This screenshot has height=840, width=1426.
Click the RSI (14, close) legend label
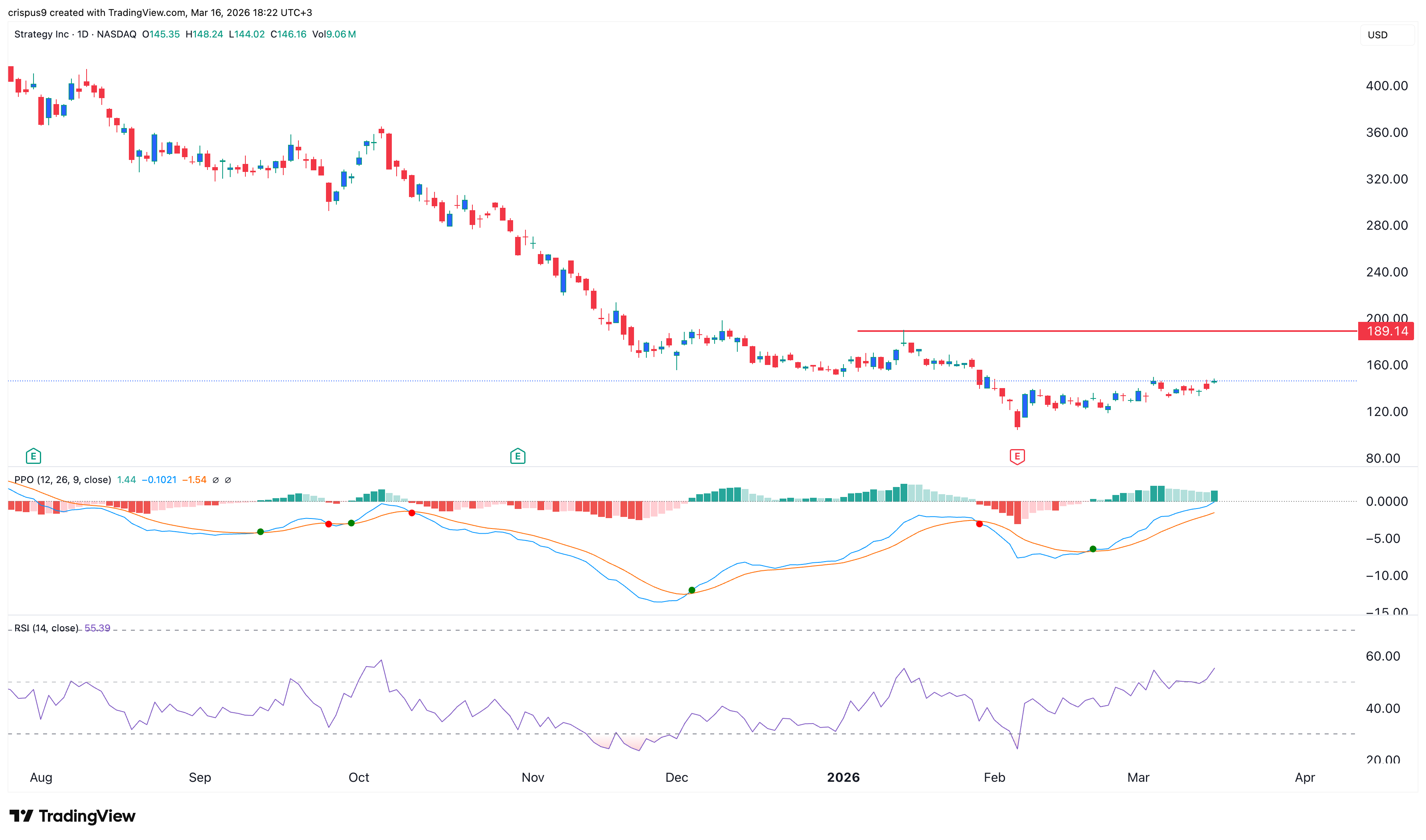point(46,628)
